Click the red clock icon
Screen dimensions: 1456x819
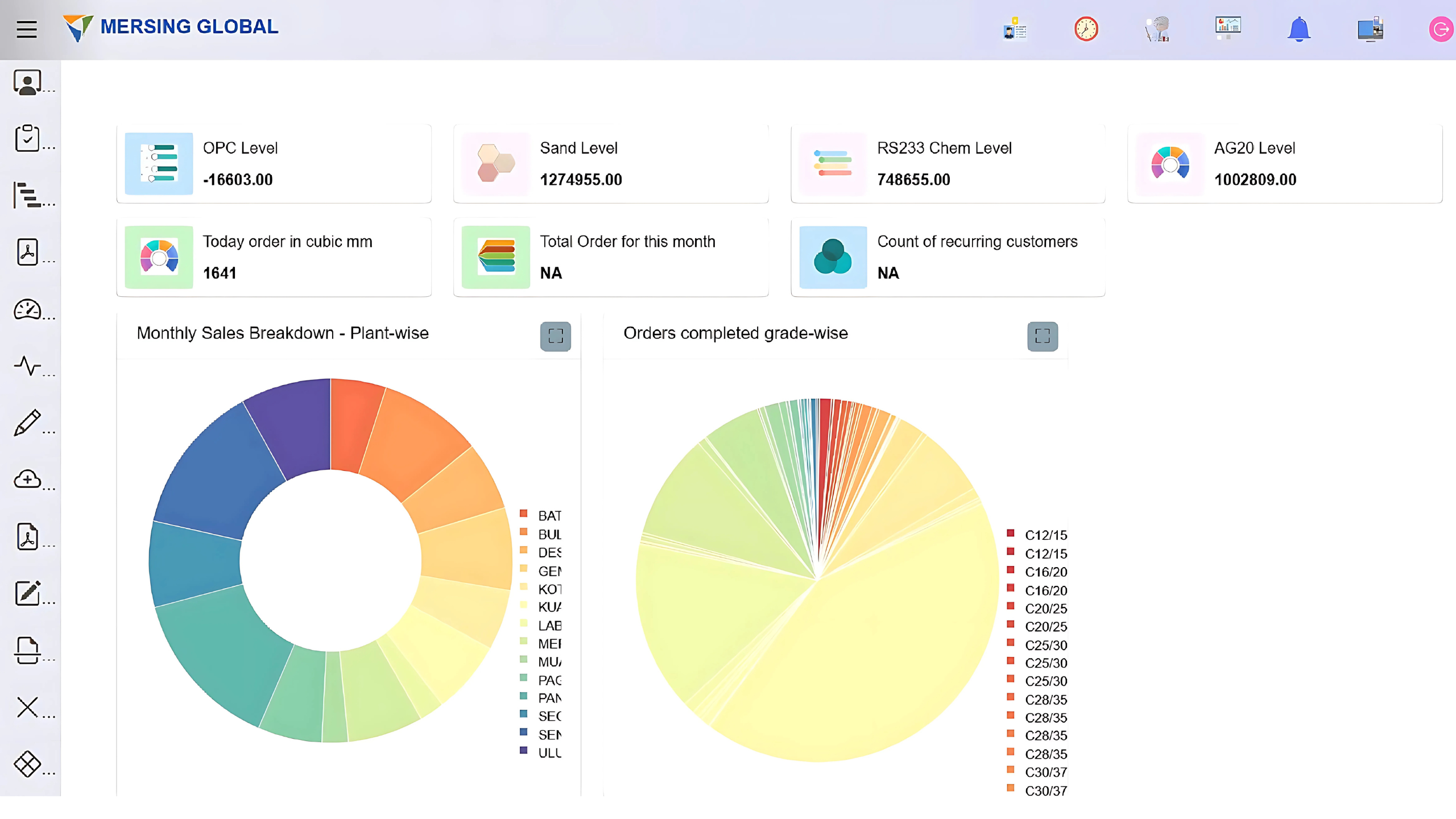[x=1086, y=29]
